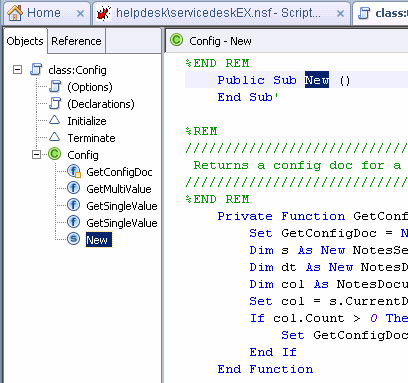Viewport: 408px width, 383px height.
Task: Select class:Config in the tree
Action: pyautogui.click(x=77, y=70)
